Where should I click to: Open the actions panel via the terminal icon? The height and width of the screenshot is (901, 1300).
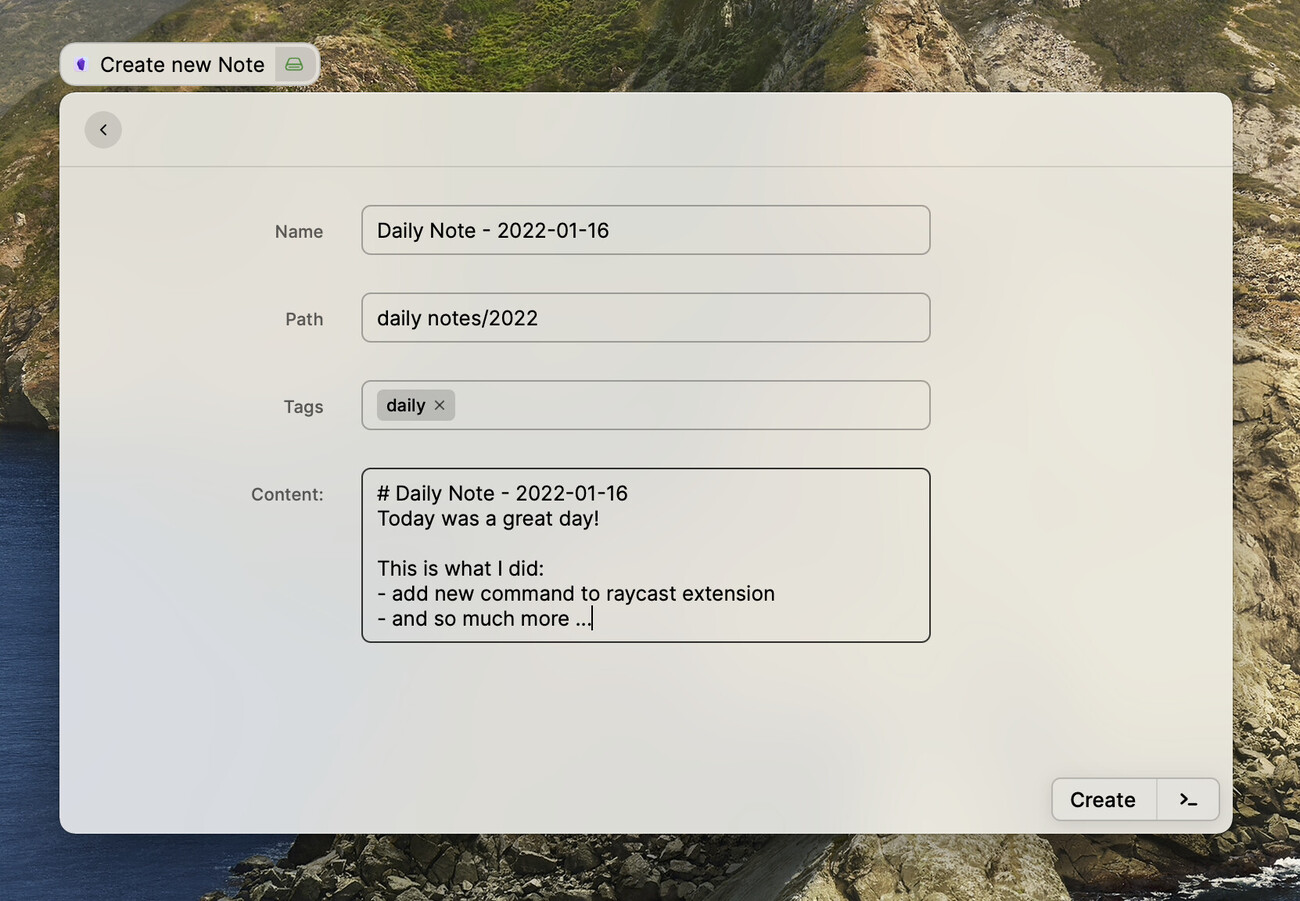point(1187,799)
